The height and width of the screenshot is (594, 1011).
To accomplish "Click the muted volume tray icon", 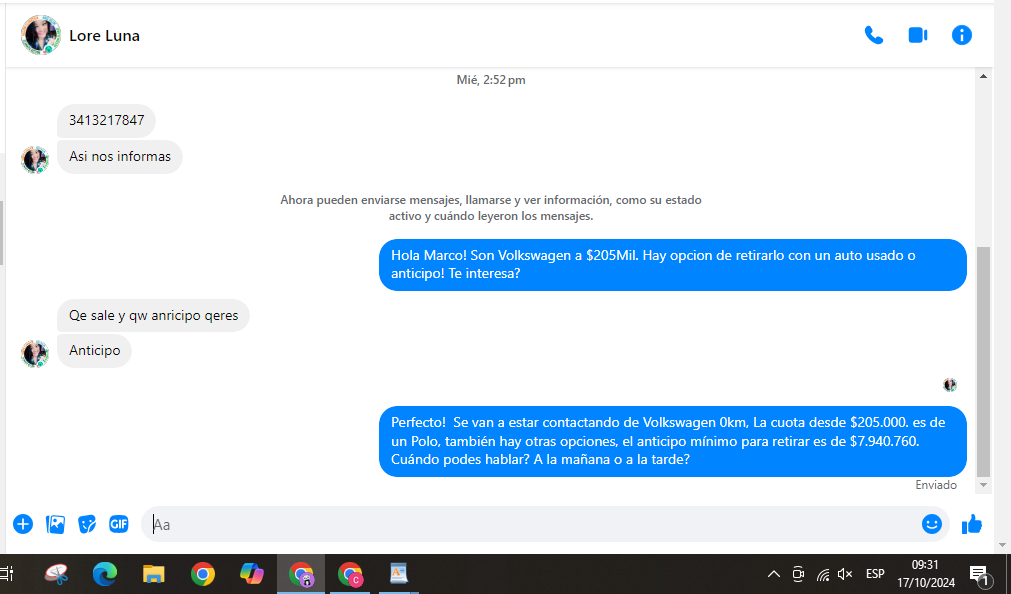I will [x=845, y=574].
